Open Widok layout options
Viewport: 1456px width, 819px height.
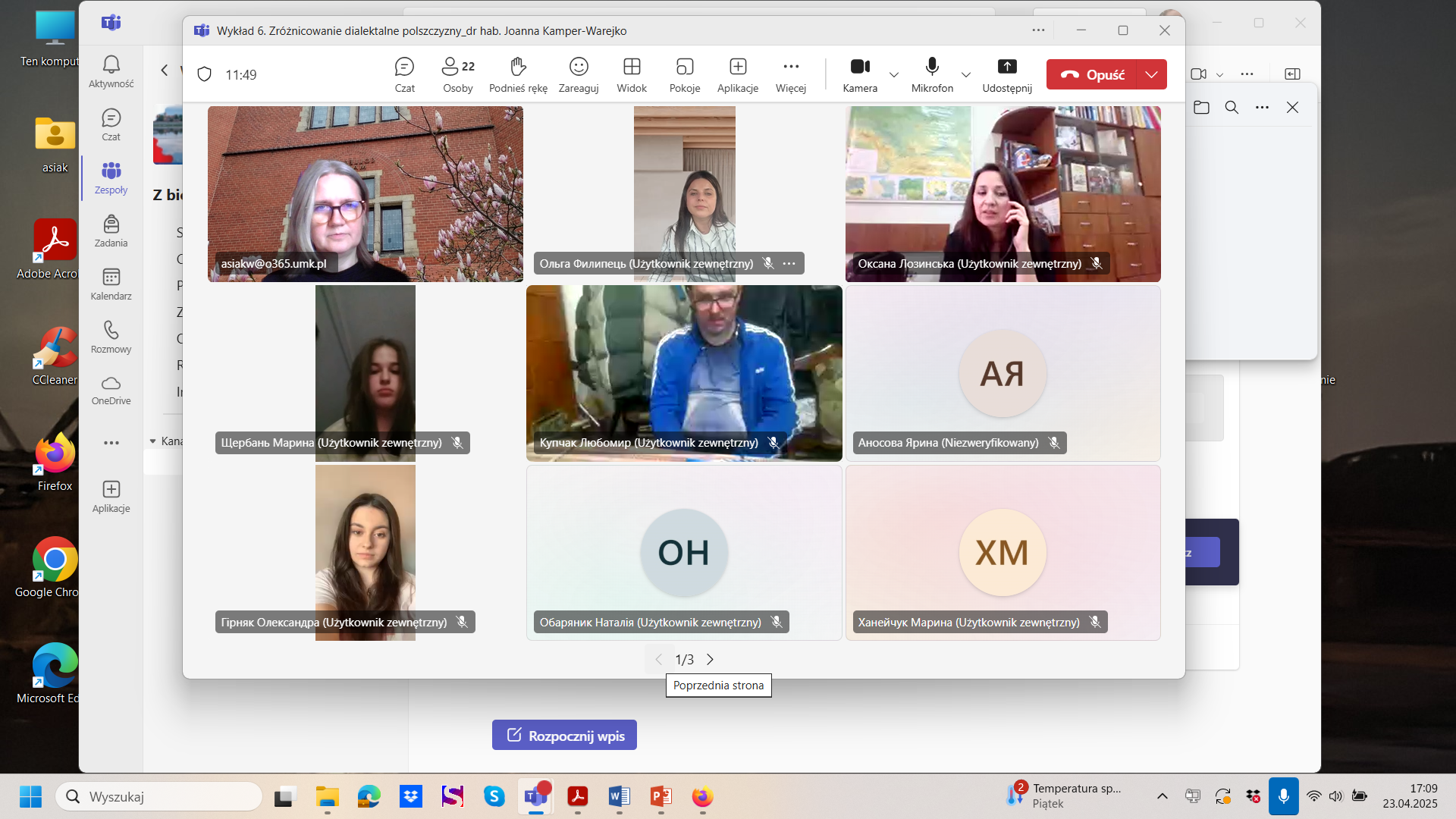[x=632, y=74]
